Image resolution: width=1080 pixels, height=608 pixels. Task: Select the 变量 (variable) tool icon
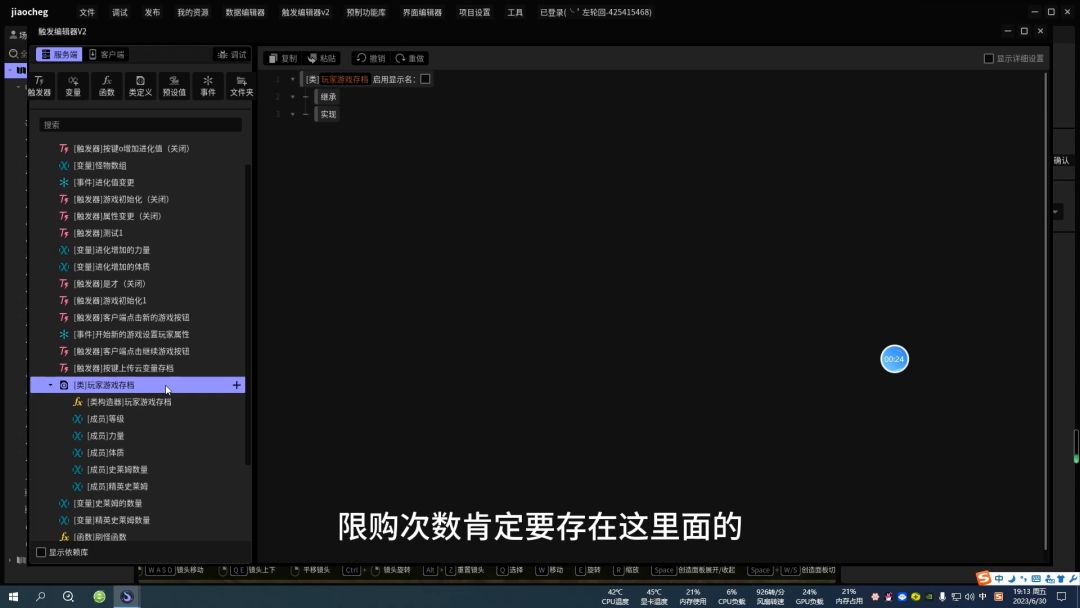pos(73,85)
